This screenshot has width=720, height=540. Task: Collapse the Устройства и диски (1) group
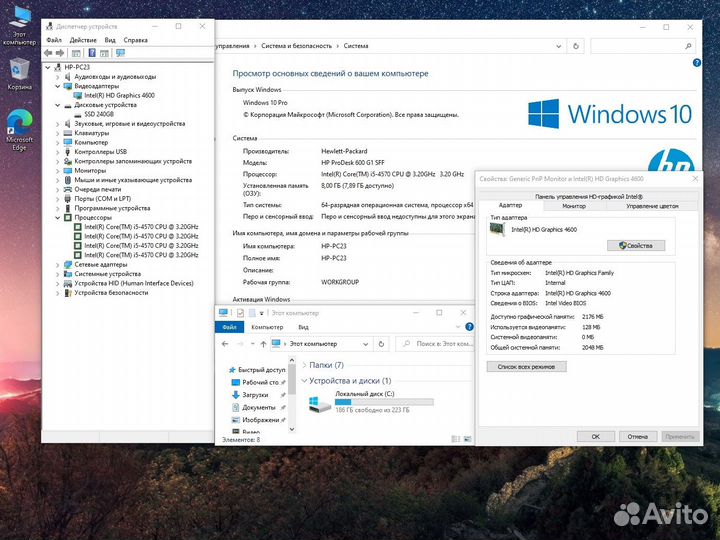pyautogui.click(x=304, y=381)
